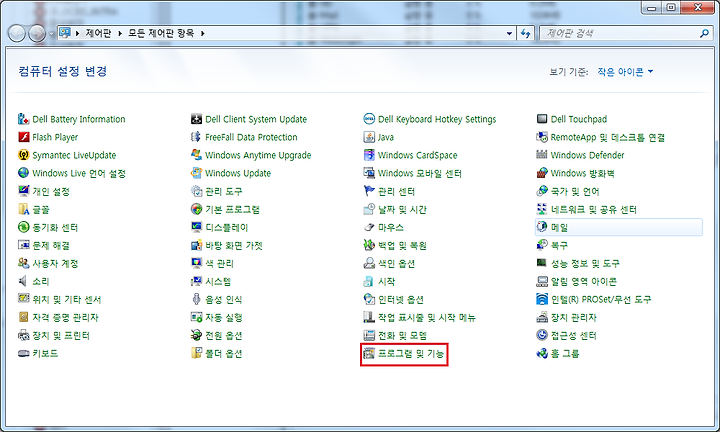
Task: Open the 음성 인식 link
Action: (224, 299)
